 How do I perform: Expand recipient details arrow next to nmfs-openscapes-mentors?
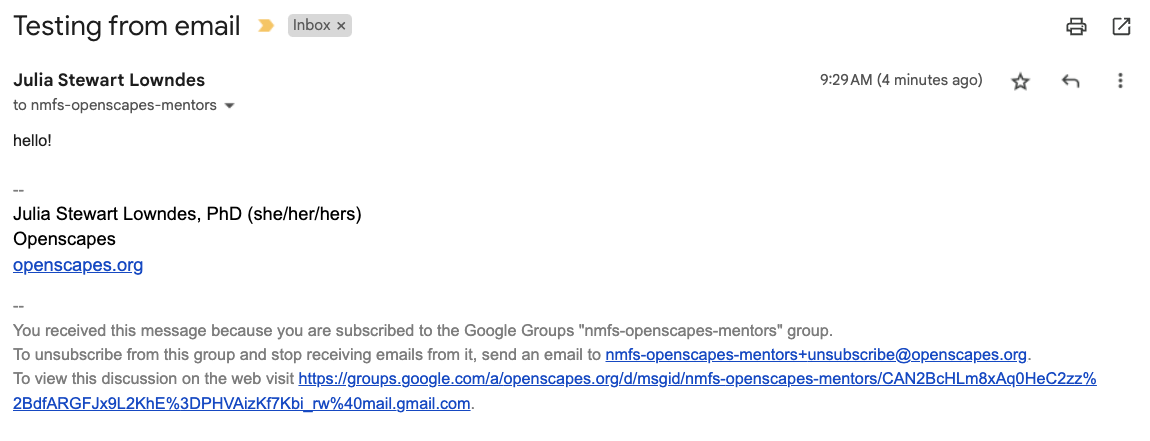click(x=230, y=106)
